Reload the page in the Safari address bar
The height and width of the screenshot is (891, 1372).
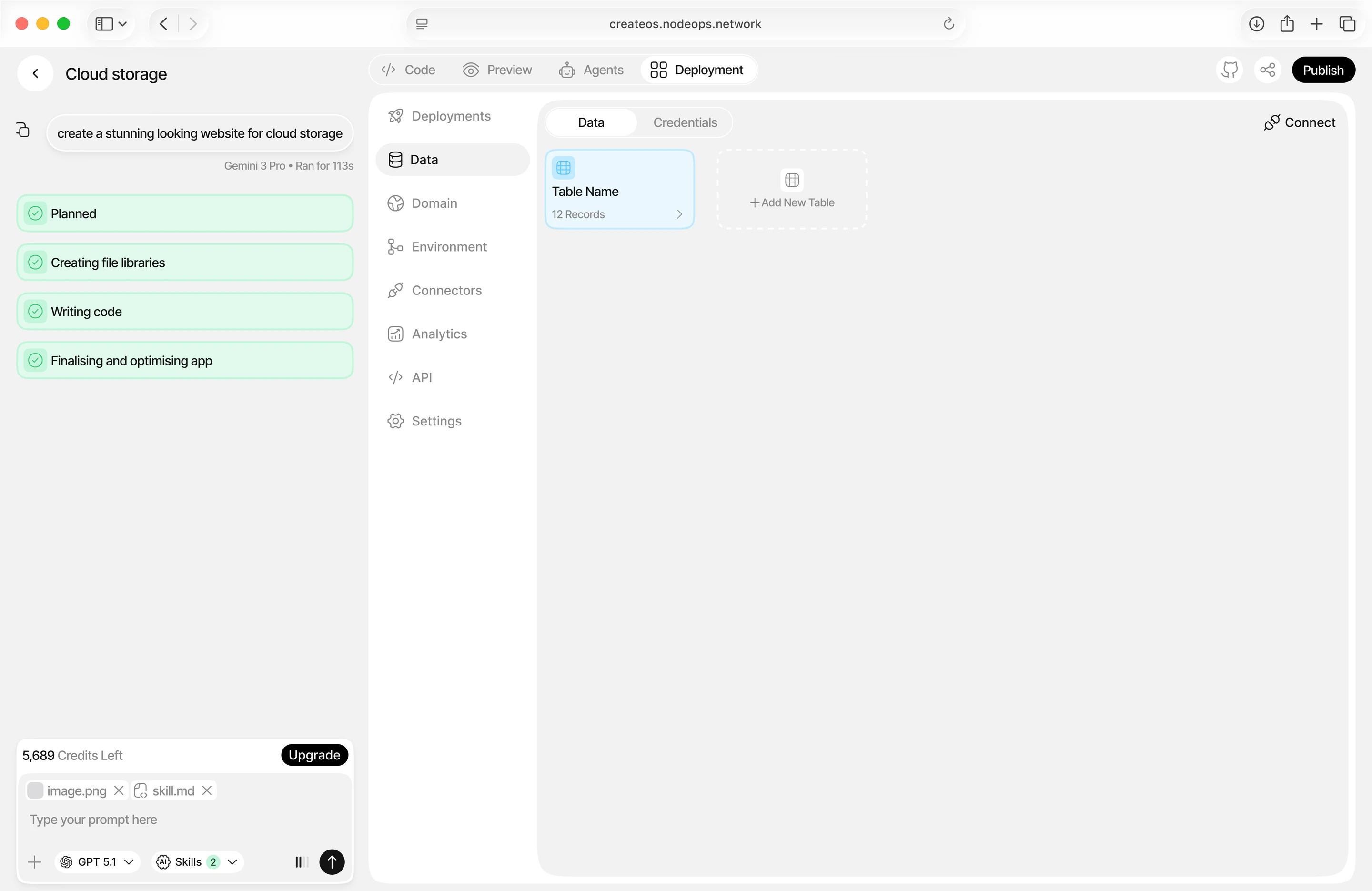coord(949,24)
